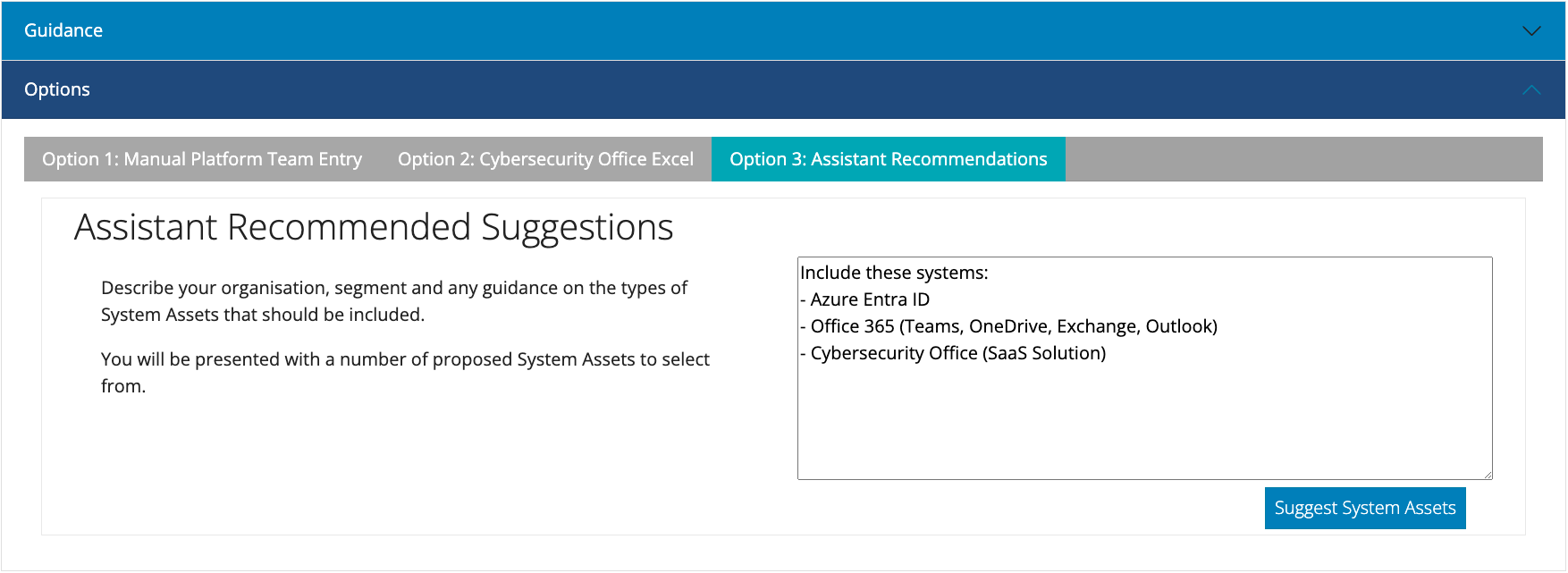Click the Assistant Recommended Suggestions heading
Image resolution: width=1568 pixels, height=573 pixels.
[374, 227]
